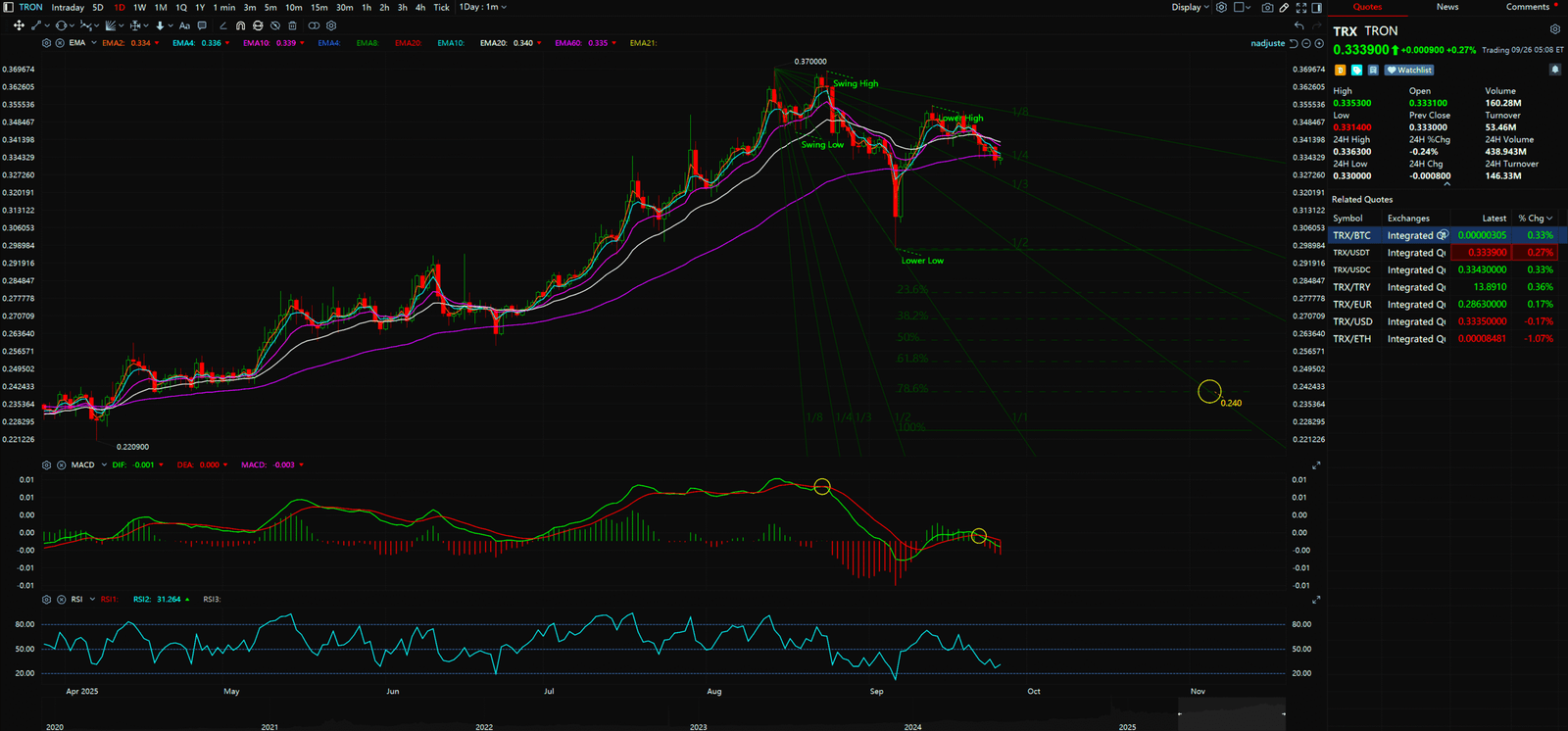Image resolution: width=1568 pixels, height=731 pixels.
Task: Toggle hide all drawings icon
Action: coord(274,25)
